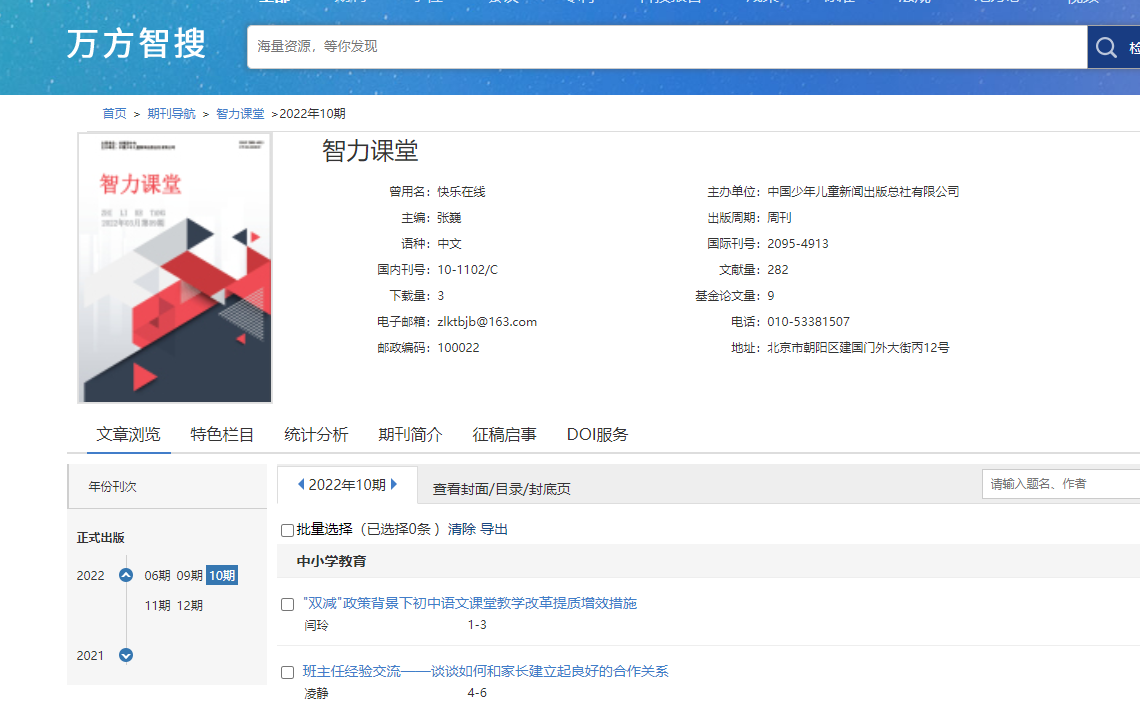Go to previous issue with left arrow
Image resolution: width=1140 pixels, height=709 pixels.
click(x=301, y=484)
